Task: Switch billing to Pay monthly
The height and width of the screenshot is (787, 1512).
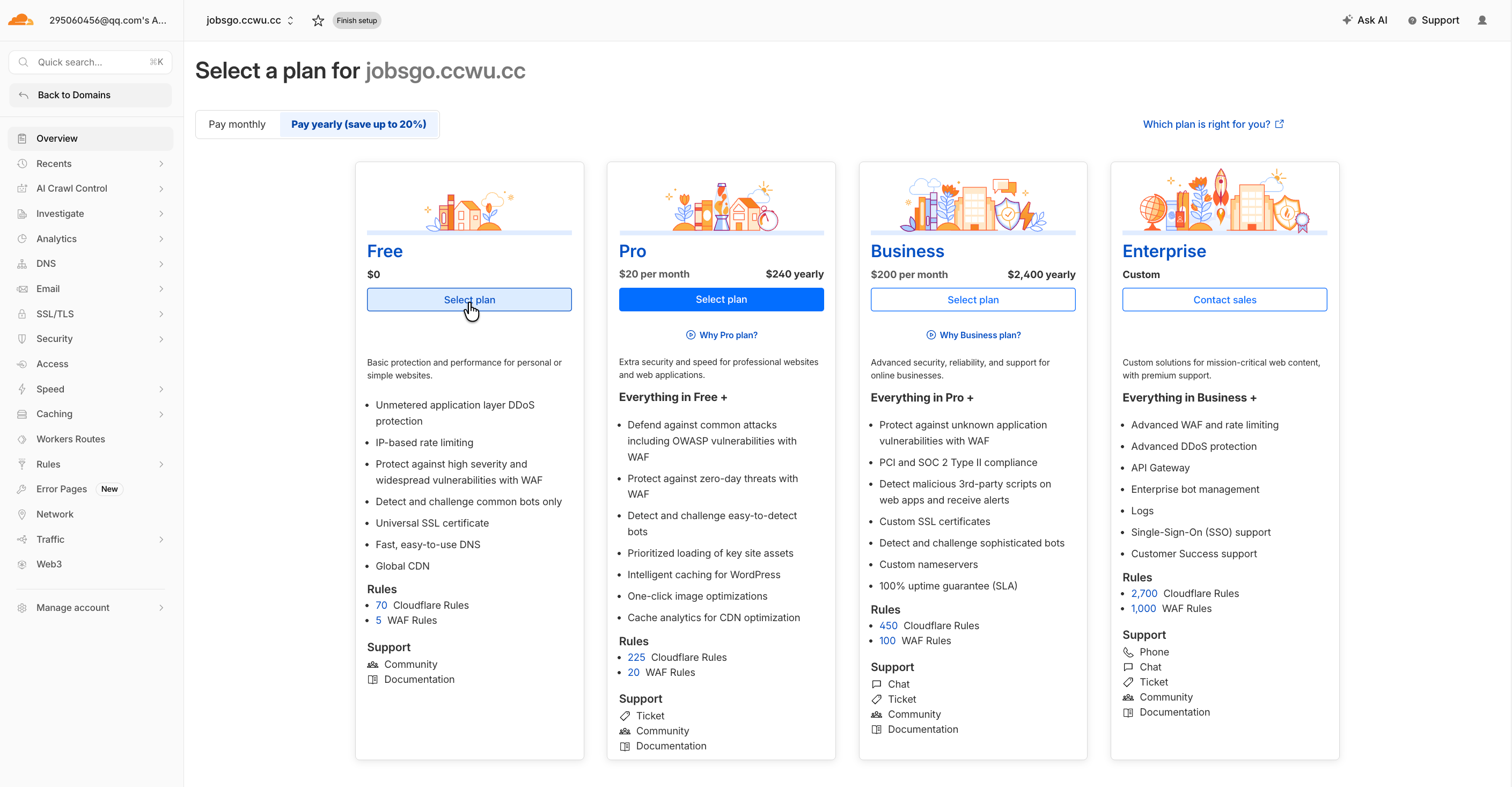Action: [237, 125]
